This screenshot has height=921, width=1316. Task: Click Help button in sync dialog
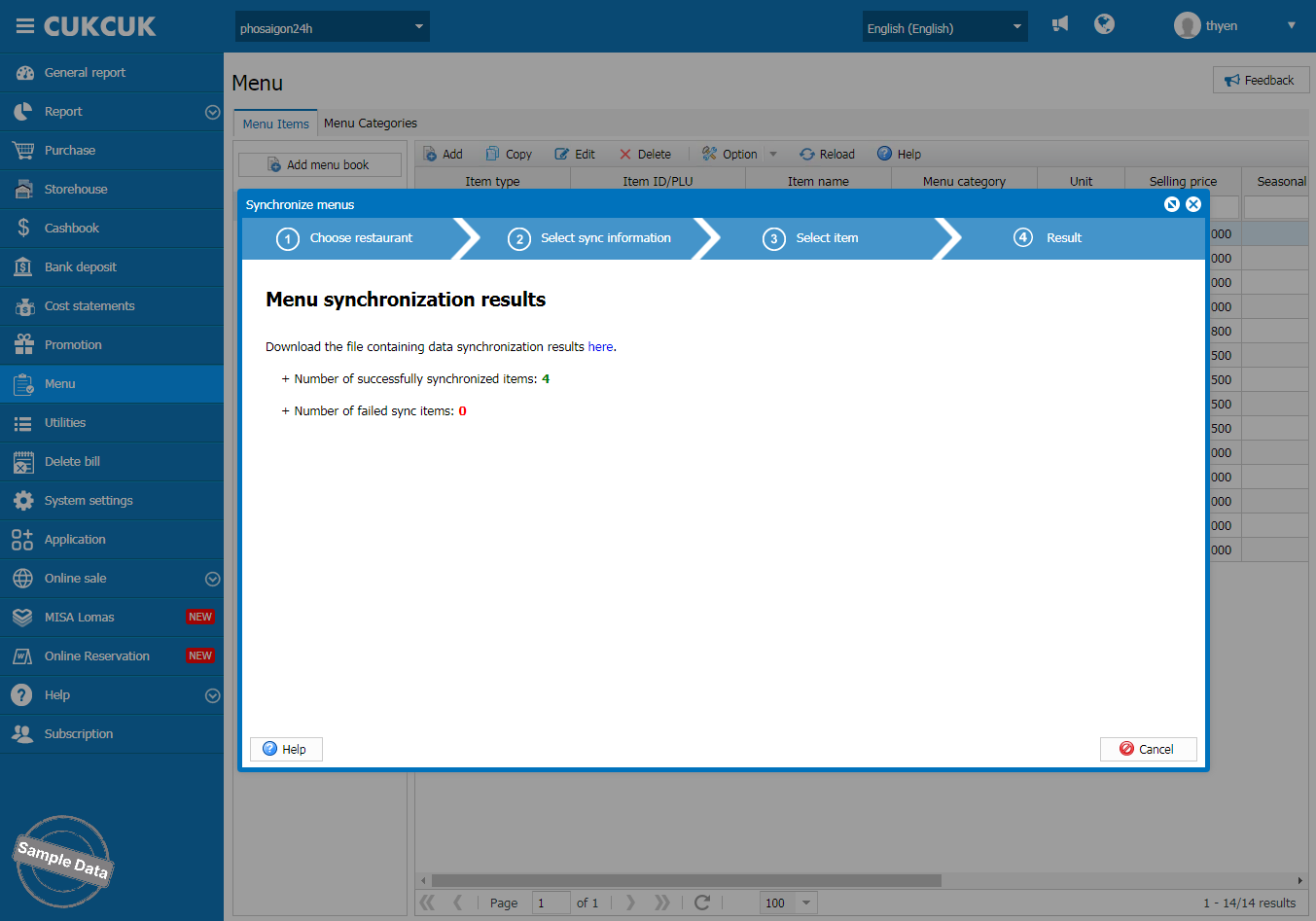coord(285,749)
